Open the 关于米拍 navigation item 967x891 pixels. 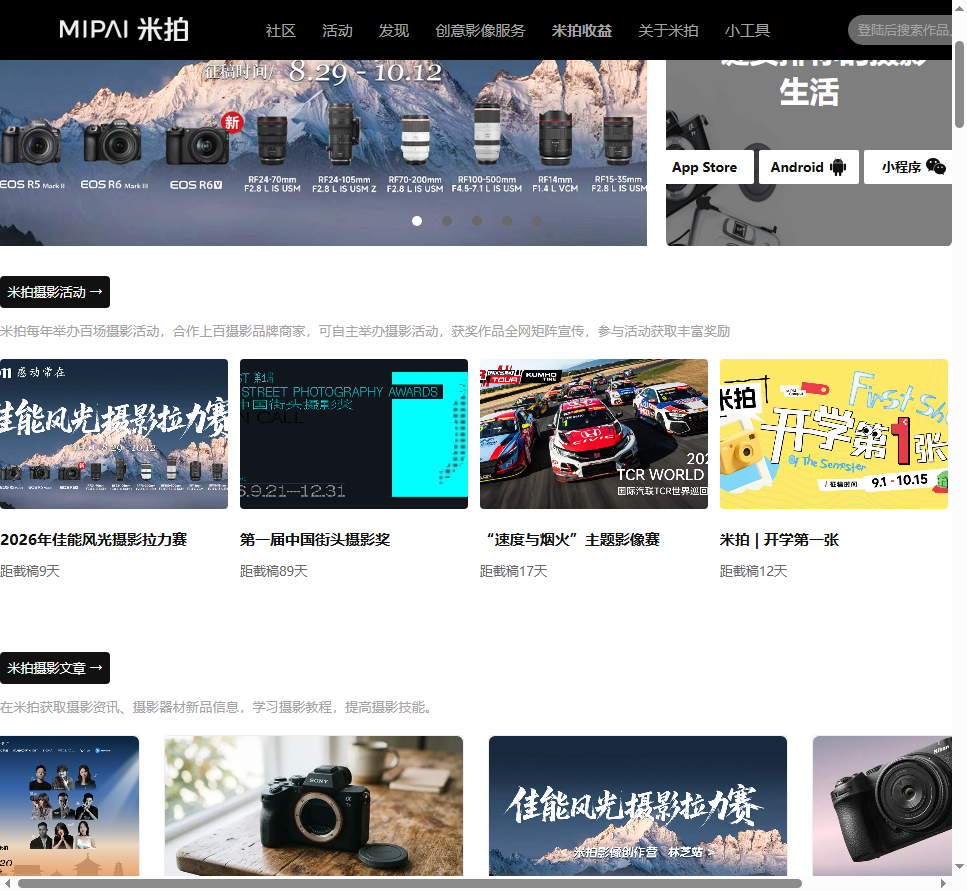tap(668, 30)
